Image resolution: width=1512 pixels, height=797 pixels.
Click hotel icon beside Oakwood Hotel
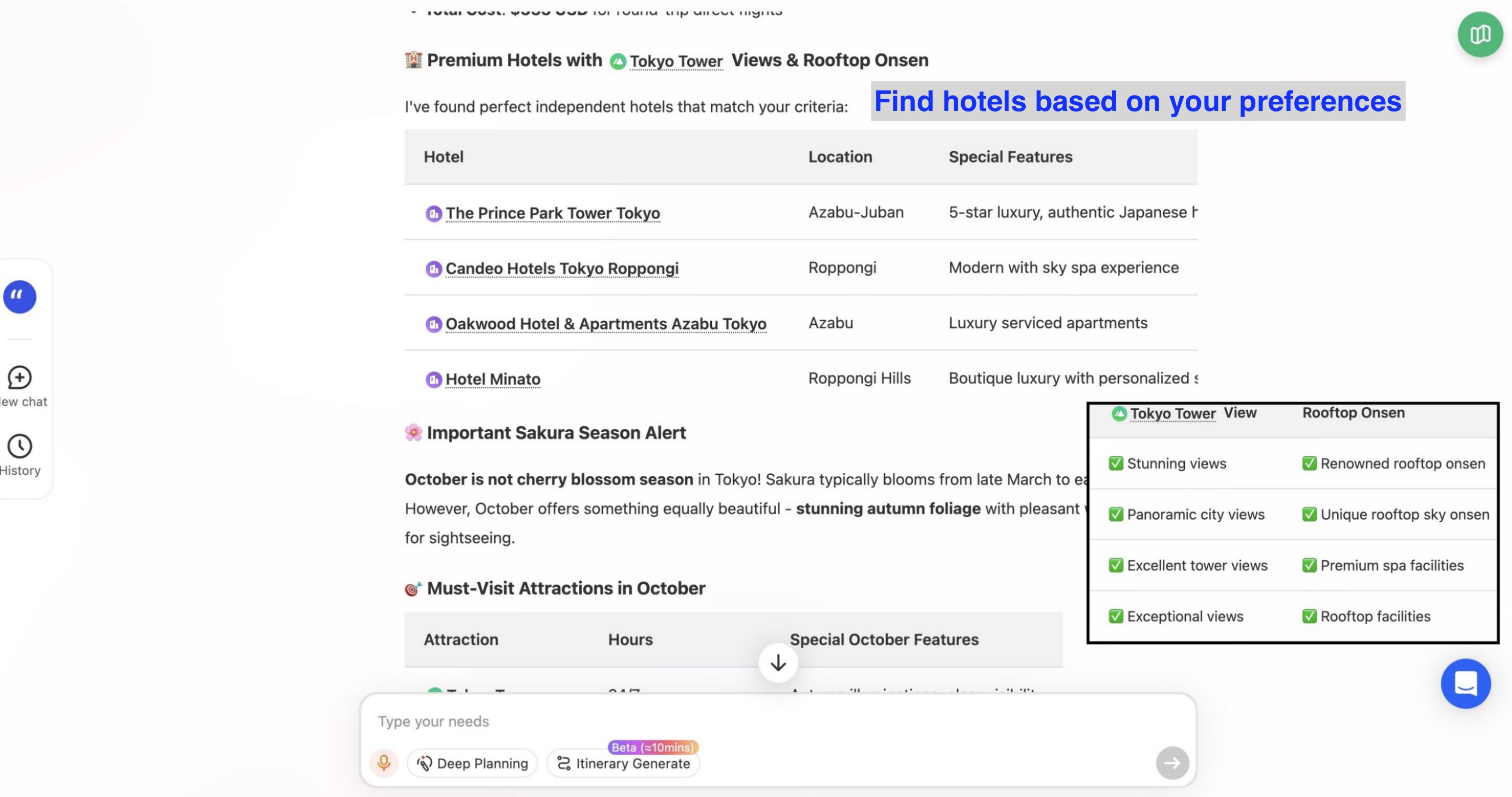[433, 324]
